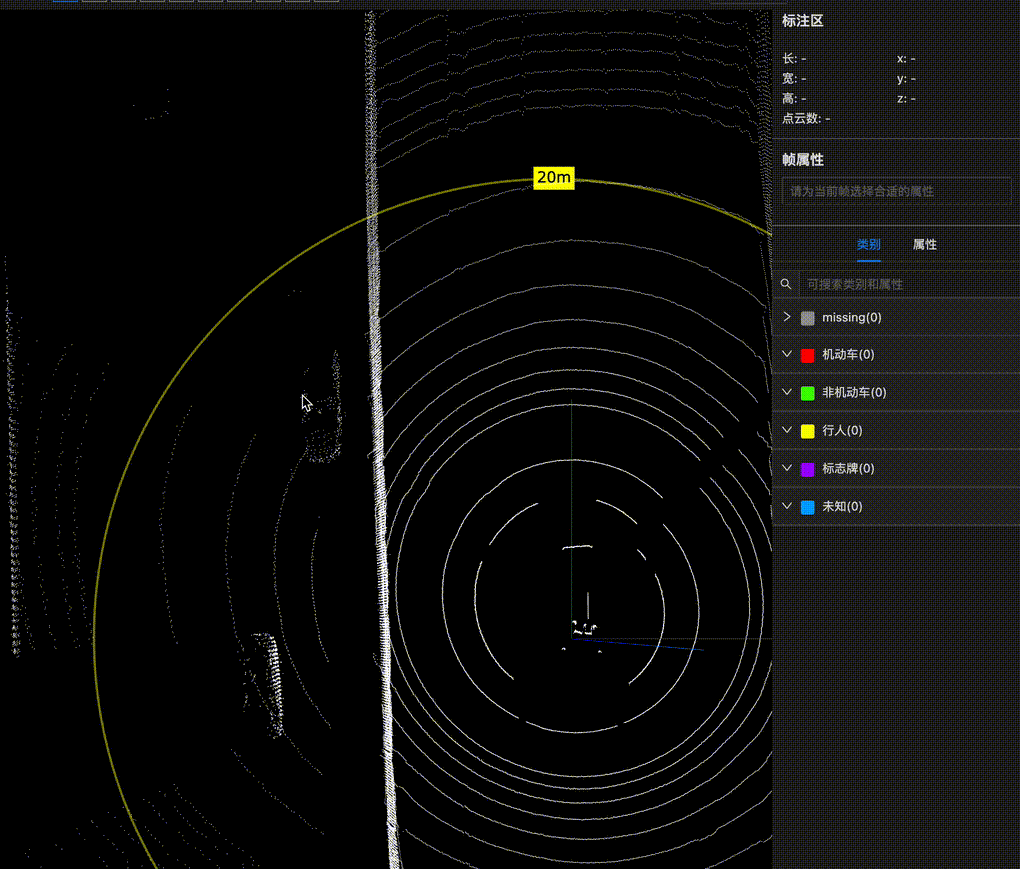Image resolution: width=1020 pixels, height=869 pixels.
Task: Click the purple 标志牌 color swatch
Action: (x=807, y=469)
